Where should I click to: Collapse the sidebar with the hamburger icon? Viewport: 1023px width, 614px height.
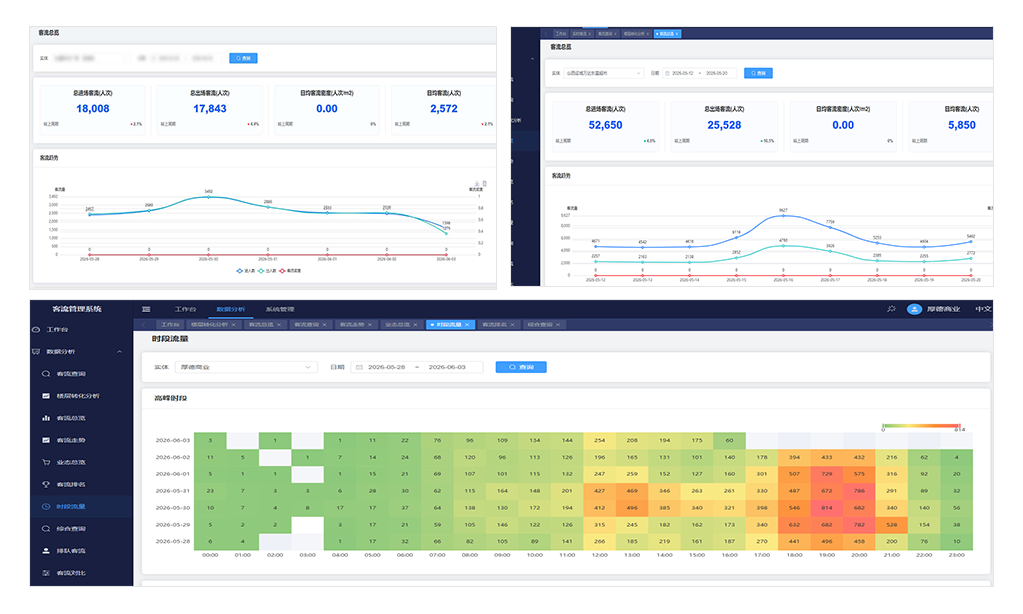point(146,309)
